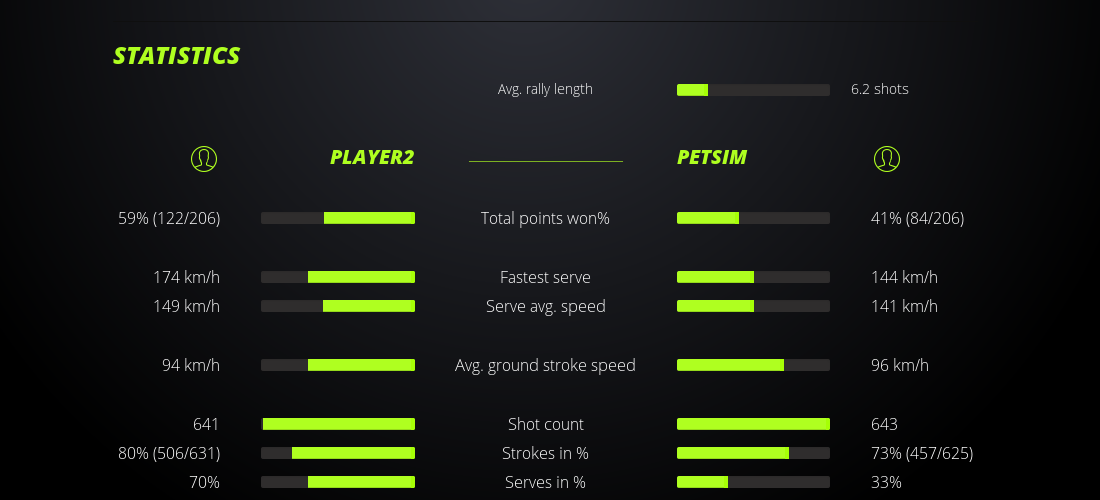Click Player2's total points won bar
The image size is (1100, 500).
338,218
